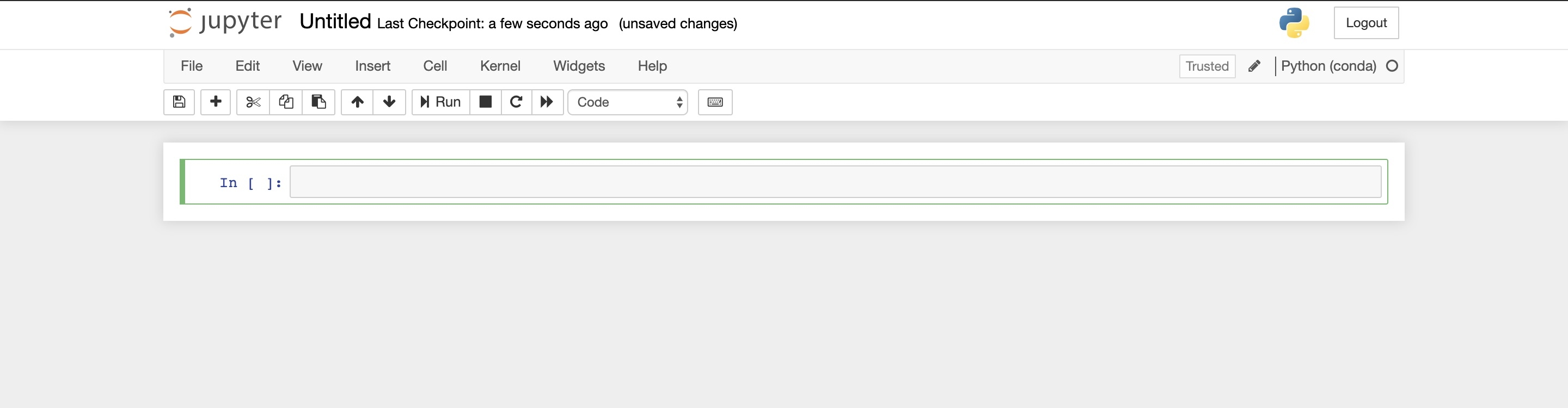Focus the empty code cell input area

(x=835, y=182)
